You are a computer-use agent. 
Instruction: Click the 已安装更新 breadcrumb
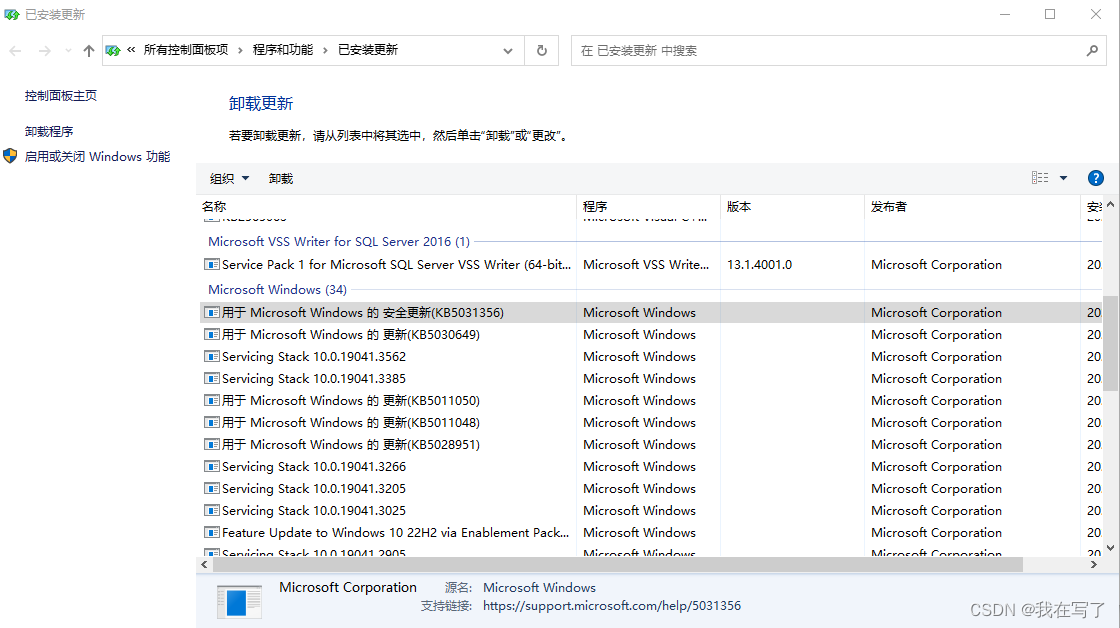[368, 50]
